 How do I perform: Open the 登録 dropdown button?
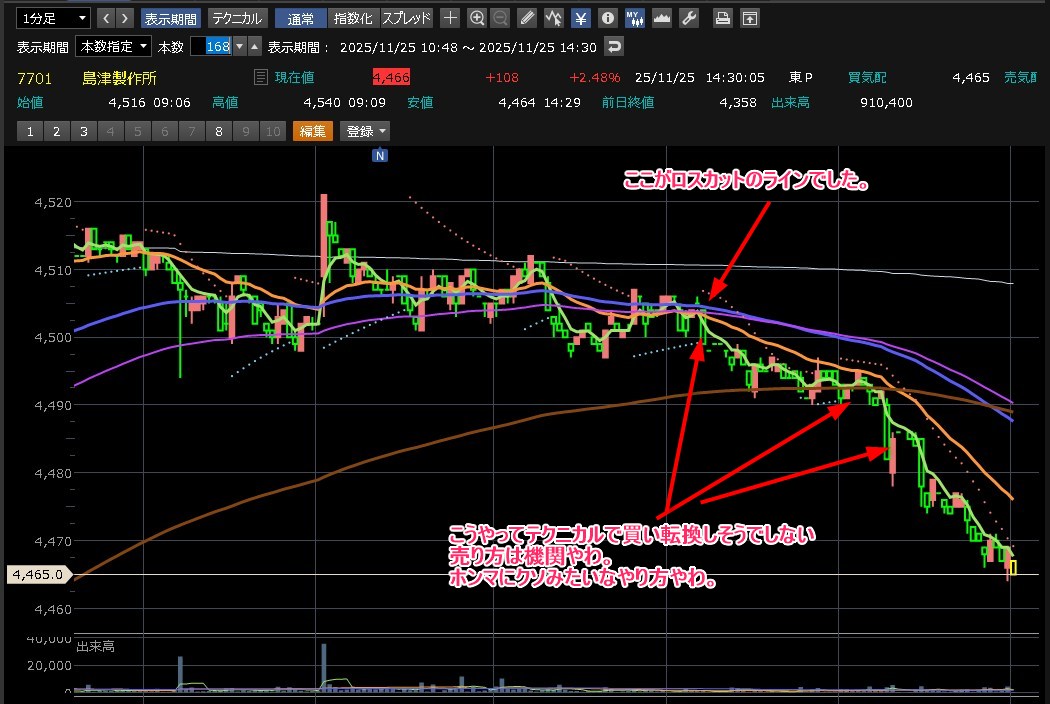point(365,131)
